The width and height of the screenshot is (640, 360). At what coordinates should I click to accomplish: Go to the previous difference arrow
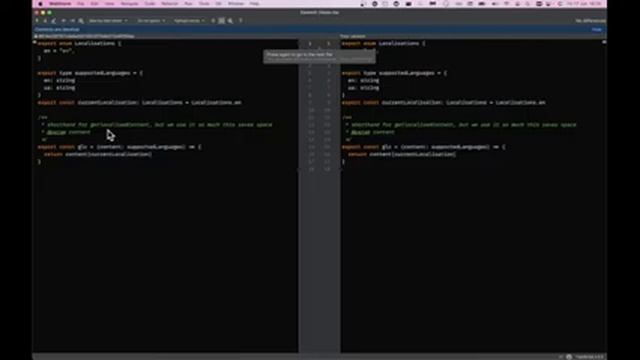[37, 20]
